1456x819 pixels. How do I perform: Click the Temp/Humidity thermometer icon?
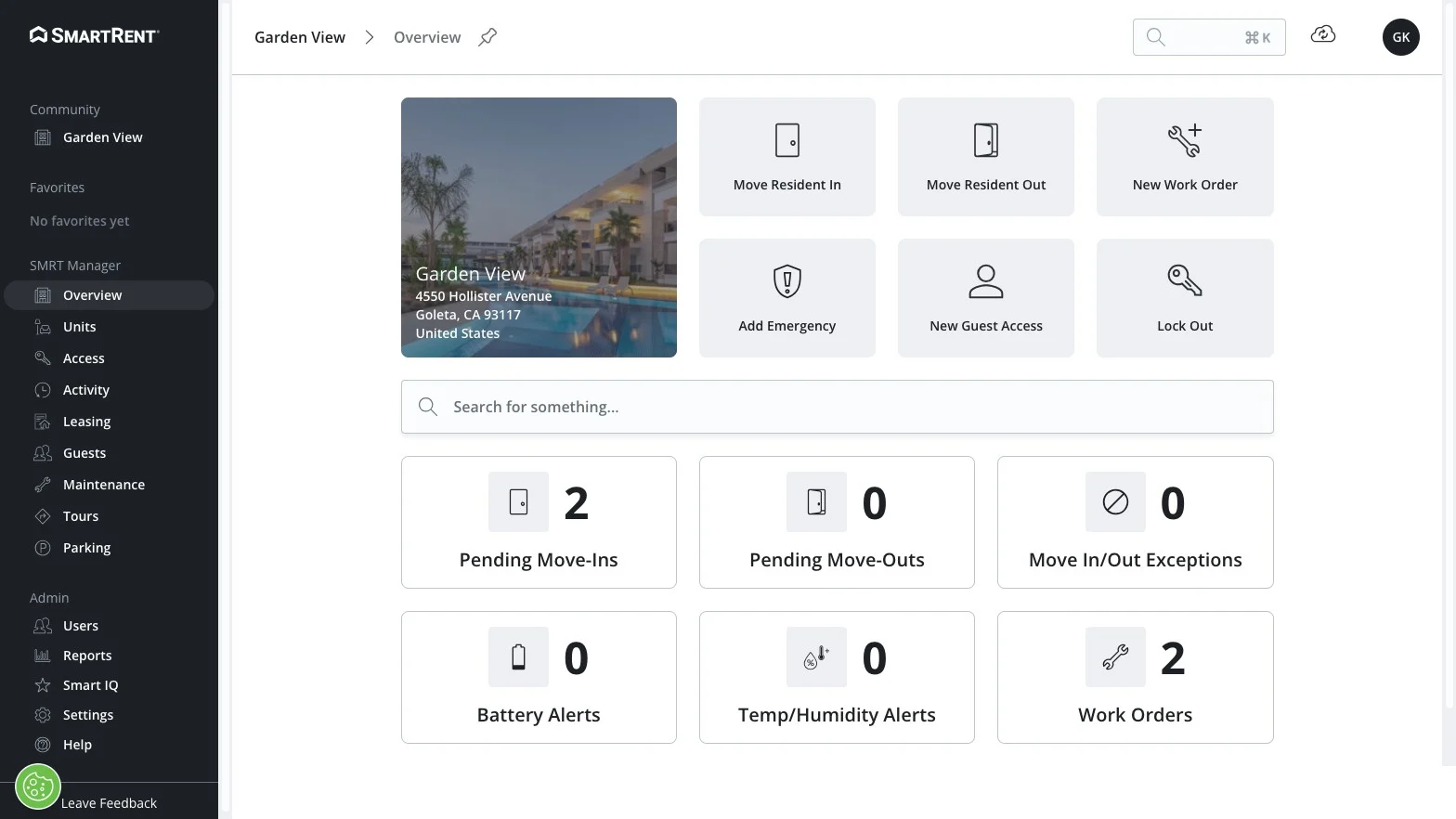816,657
